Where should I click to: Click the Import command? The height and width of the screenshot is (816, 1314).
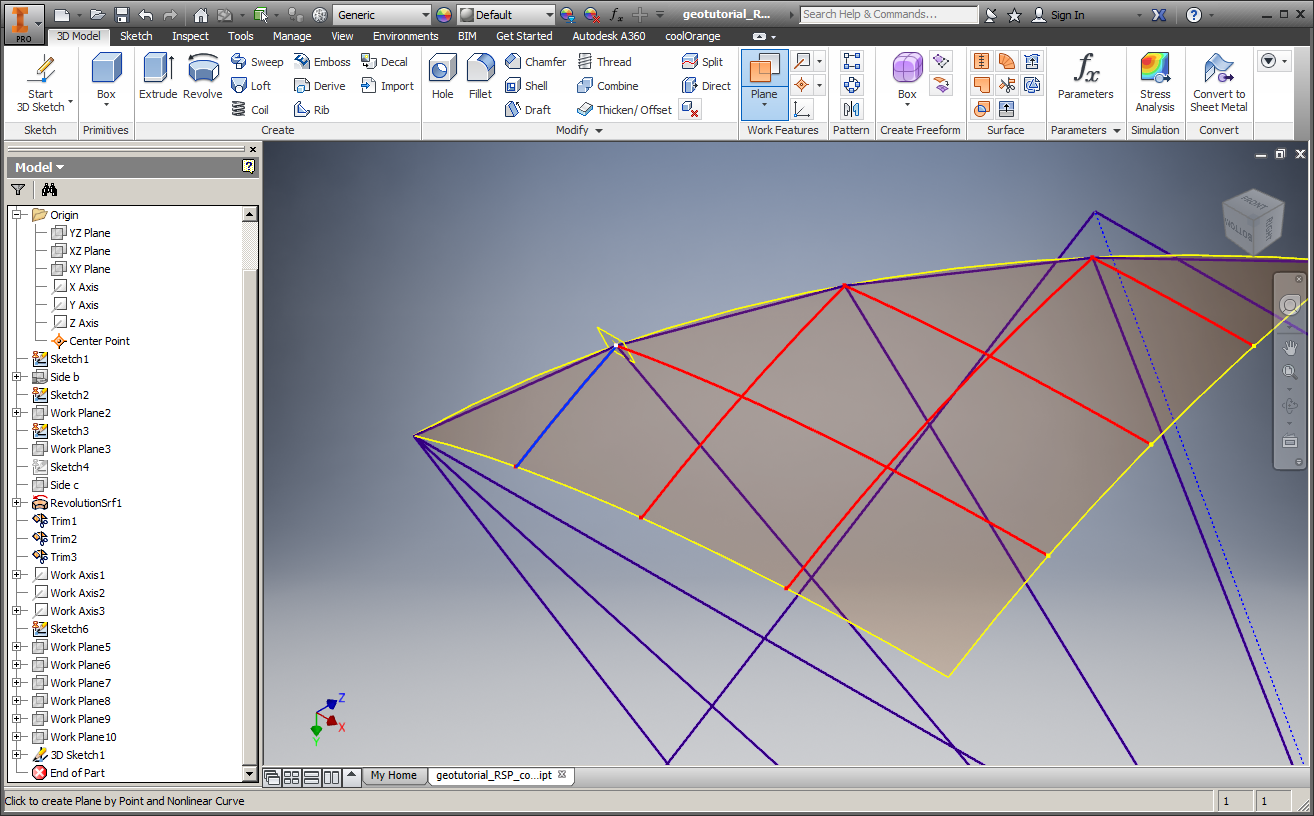(x=387, y=86)
